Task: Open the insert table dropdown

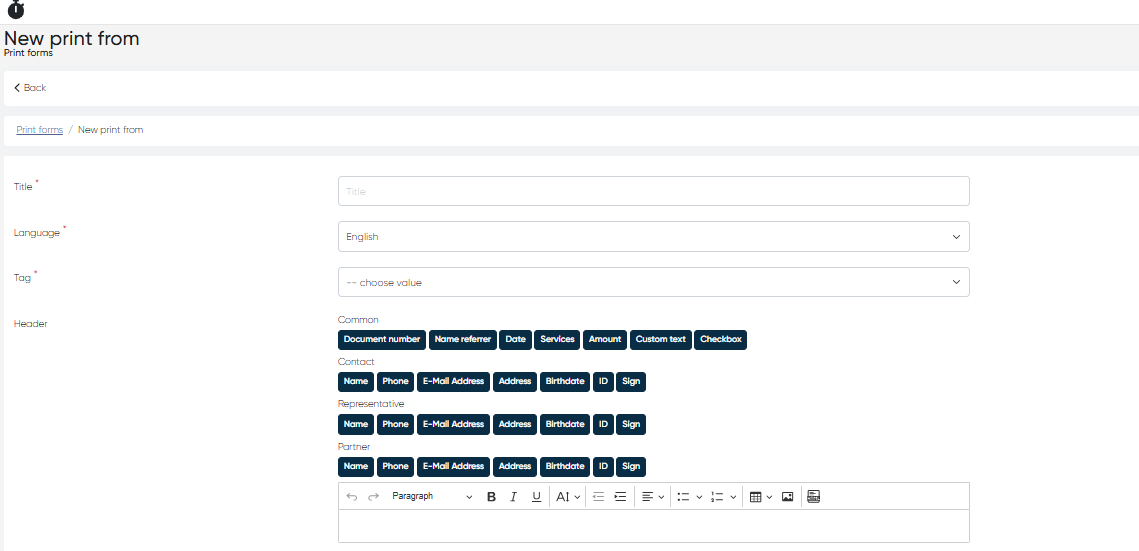Action: [760, 497]
